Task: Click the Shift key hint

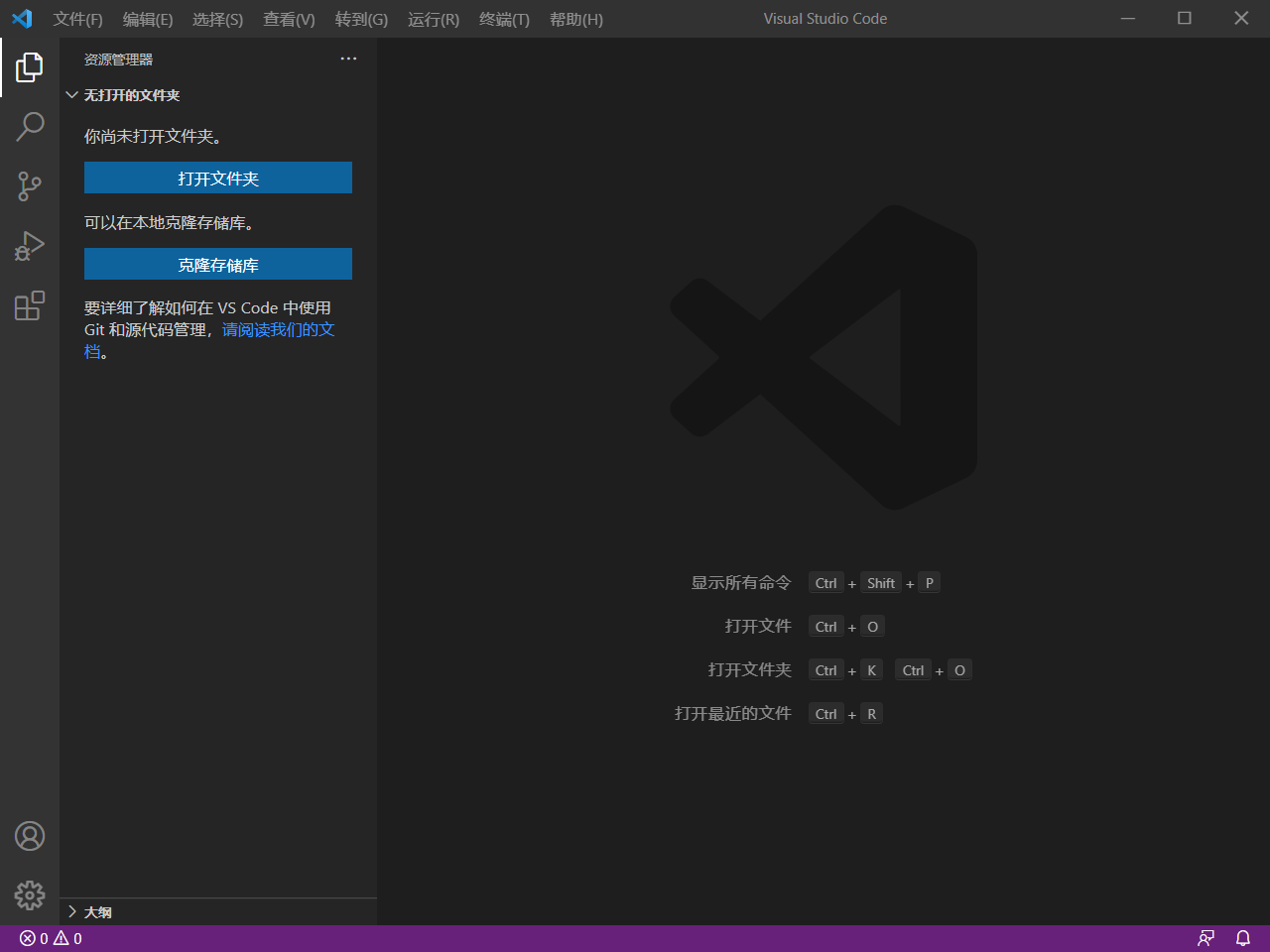Action: [x=881, y=583]
